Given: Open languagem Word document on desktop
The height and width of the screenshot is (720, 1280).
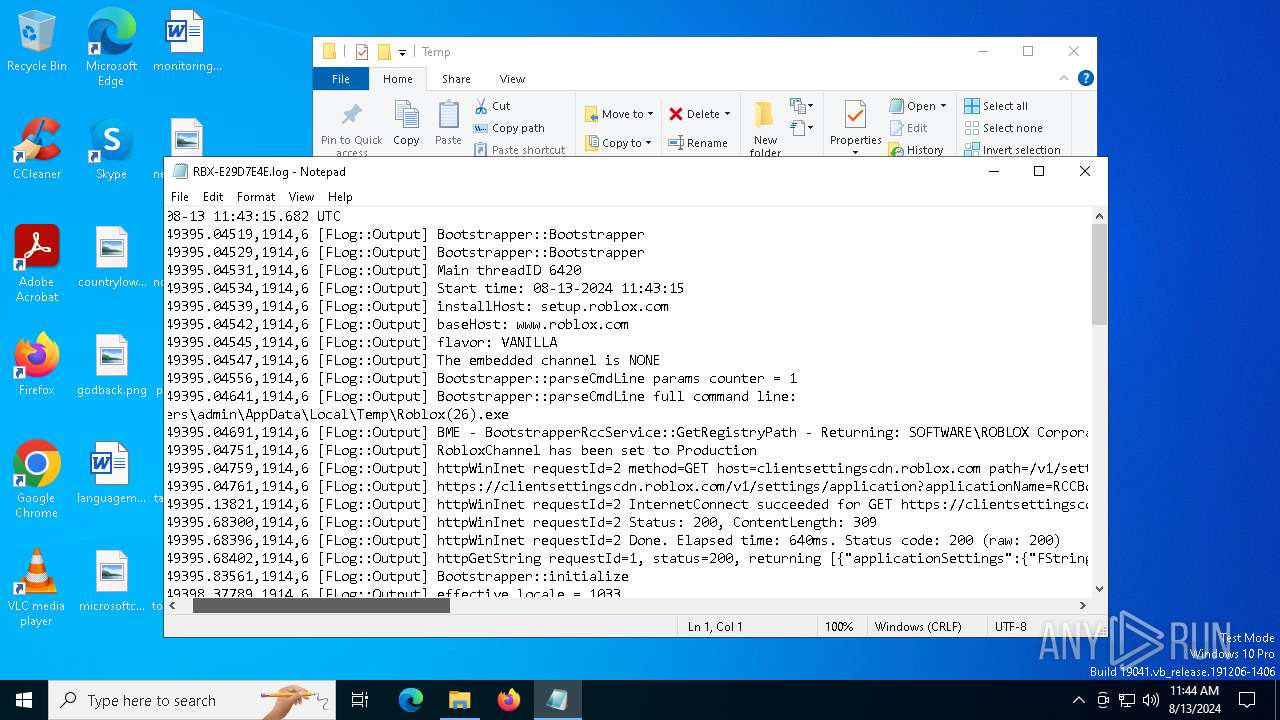Looking at the screenshot, I should (111, 473).
